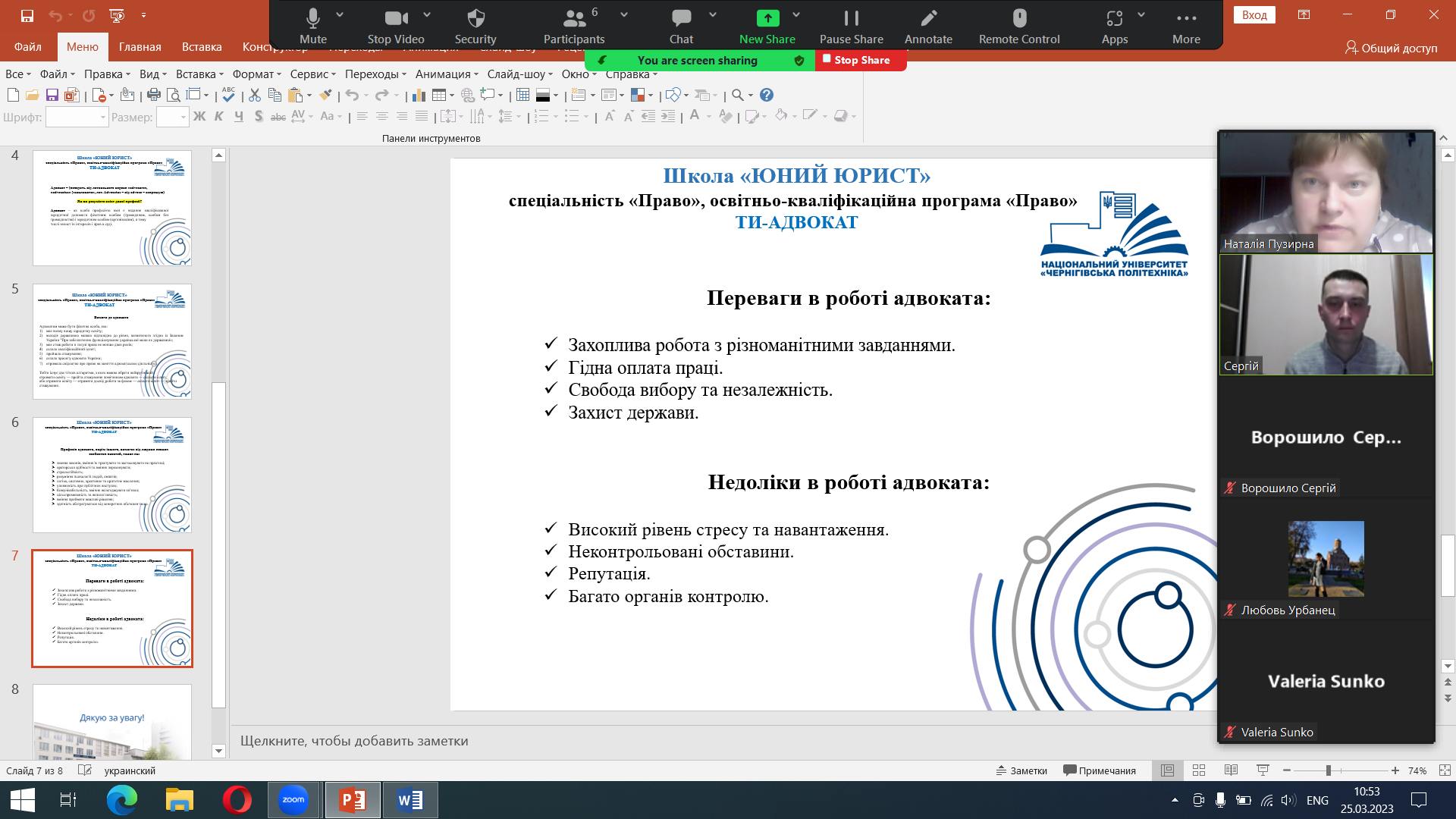Open the Меню ribbon tab
Viewport: 1456px width, 819px height.
[82, 47]
